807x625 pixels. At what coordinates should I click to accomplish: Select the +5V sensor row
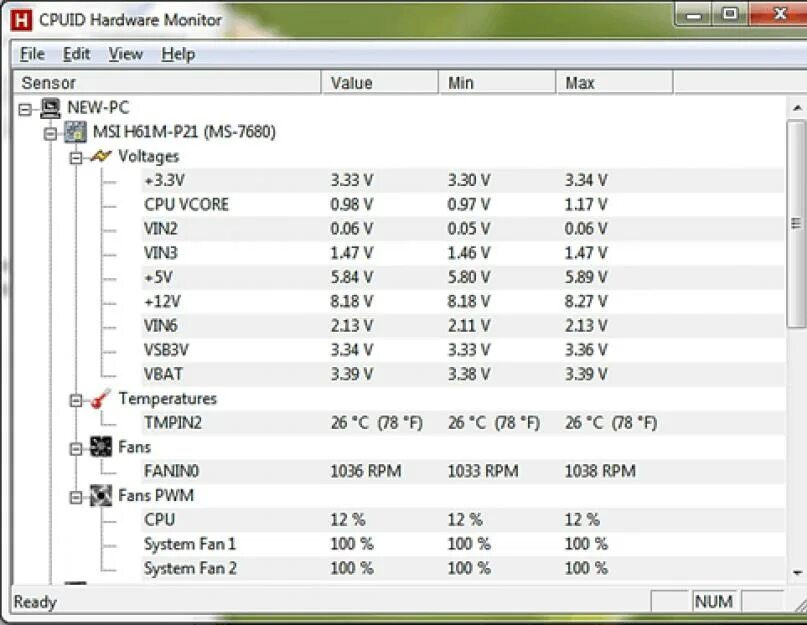pyautogui.click(x=462, y=277)
